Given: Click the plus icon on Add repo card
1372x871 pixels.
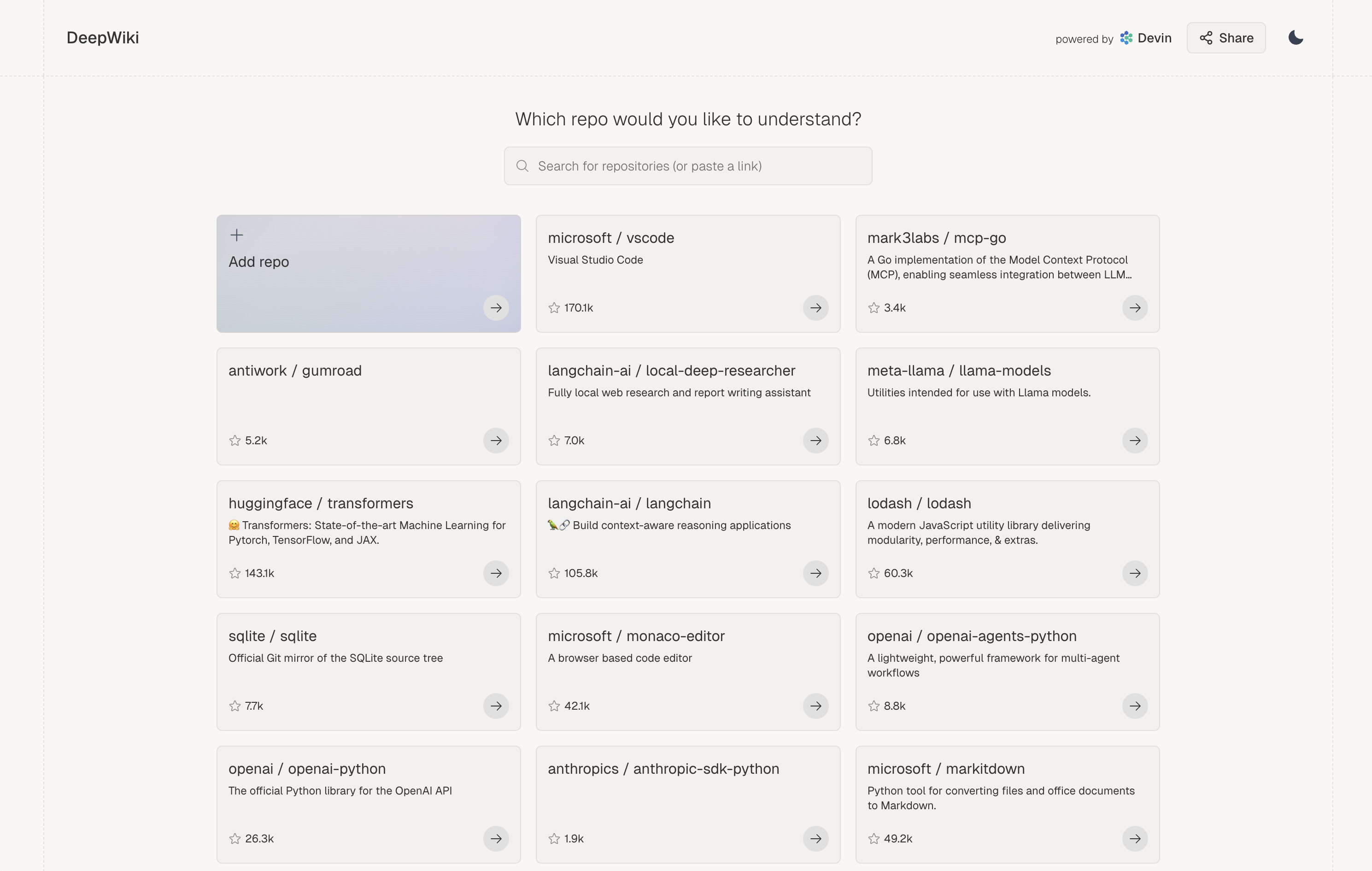Looking at the screenshot, I should (x=236, y=235).
